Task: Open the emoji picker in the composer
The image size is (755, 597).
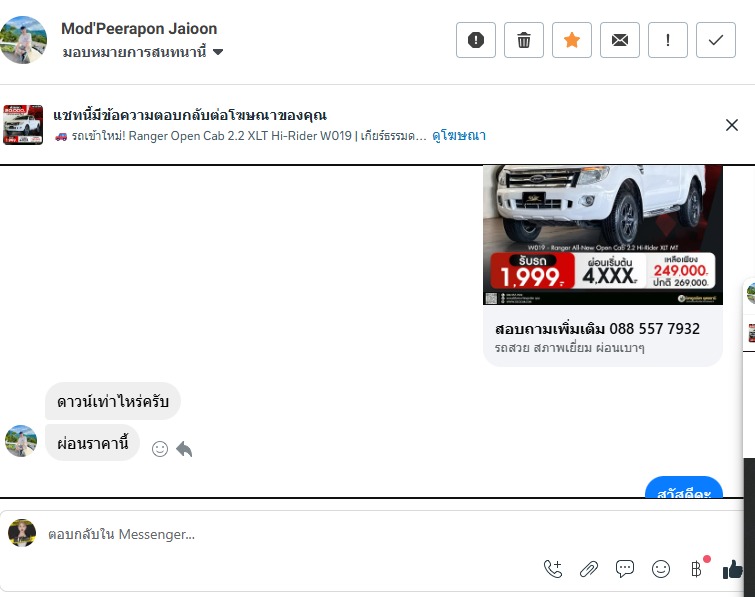Action: (x=661, y=569)
